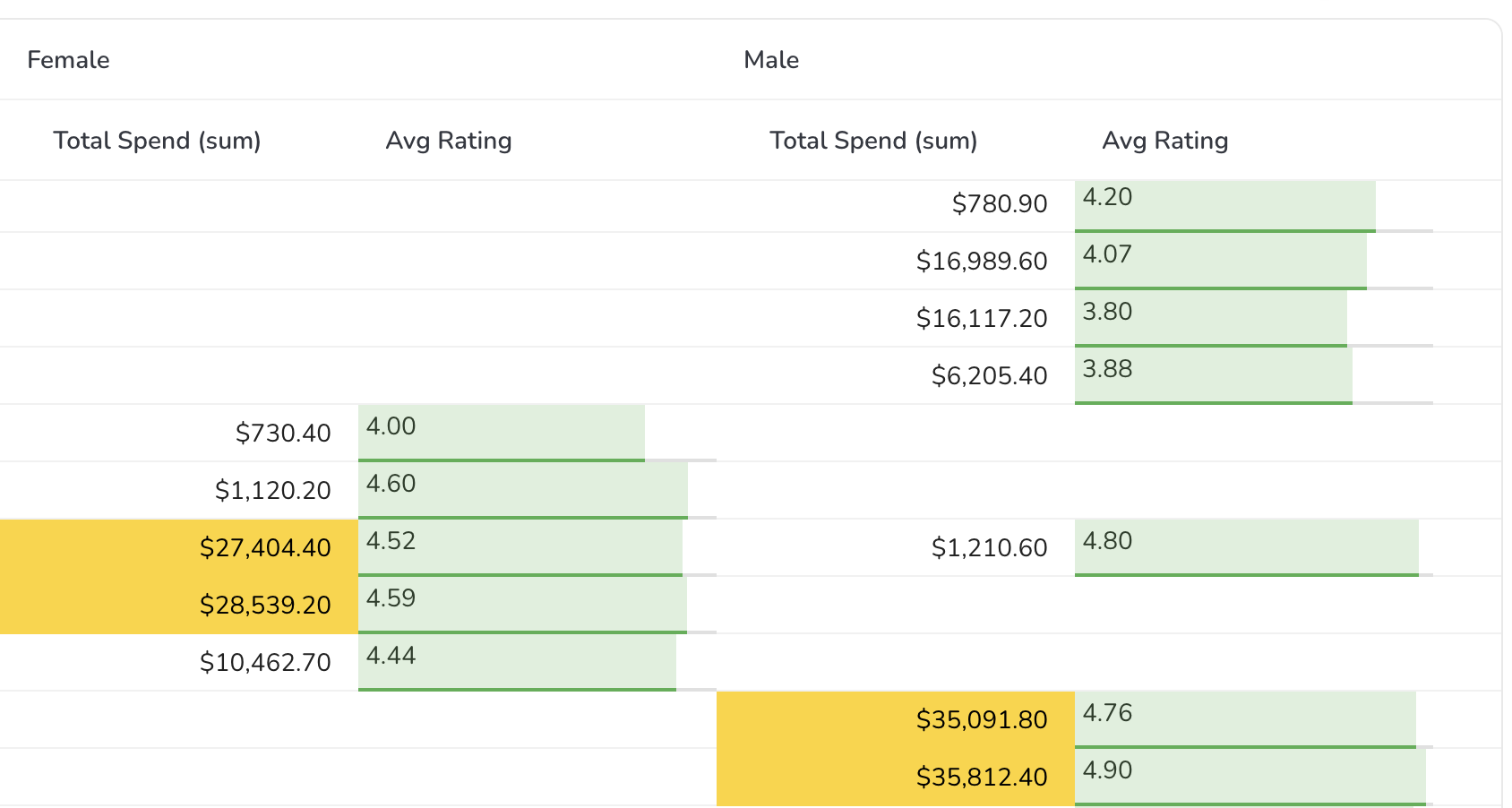Select the $6,205.40 spend cell
1512x808 pixels.
(896, 375)
